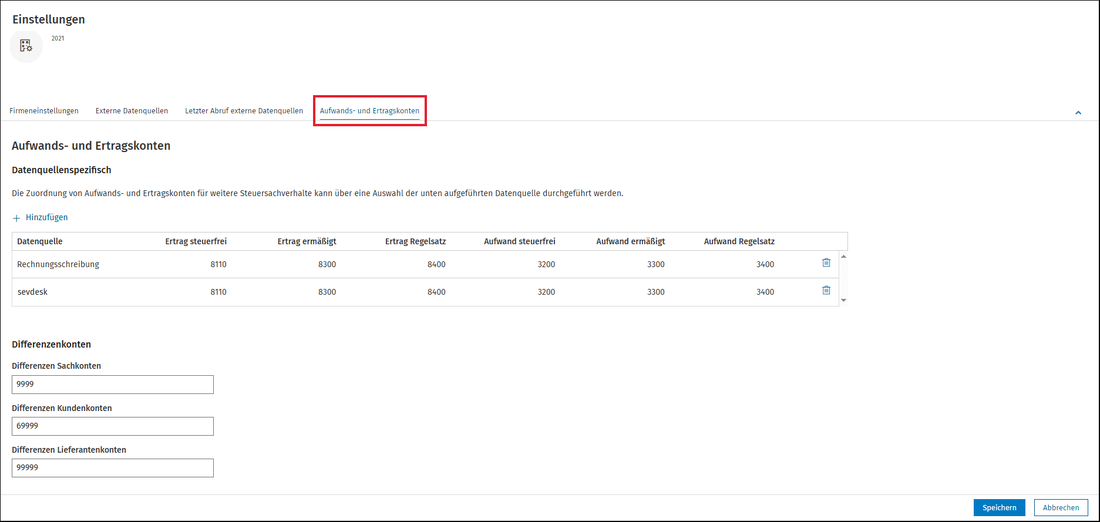Click the 8400 value in Rechnungsschreibung row
The width and height of the screenshot is (1100, 522).
pos(437,264)
